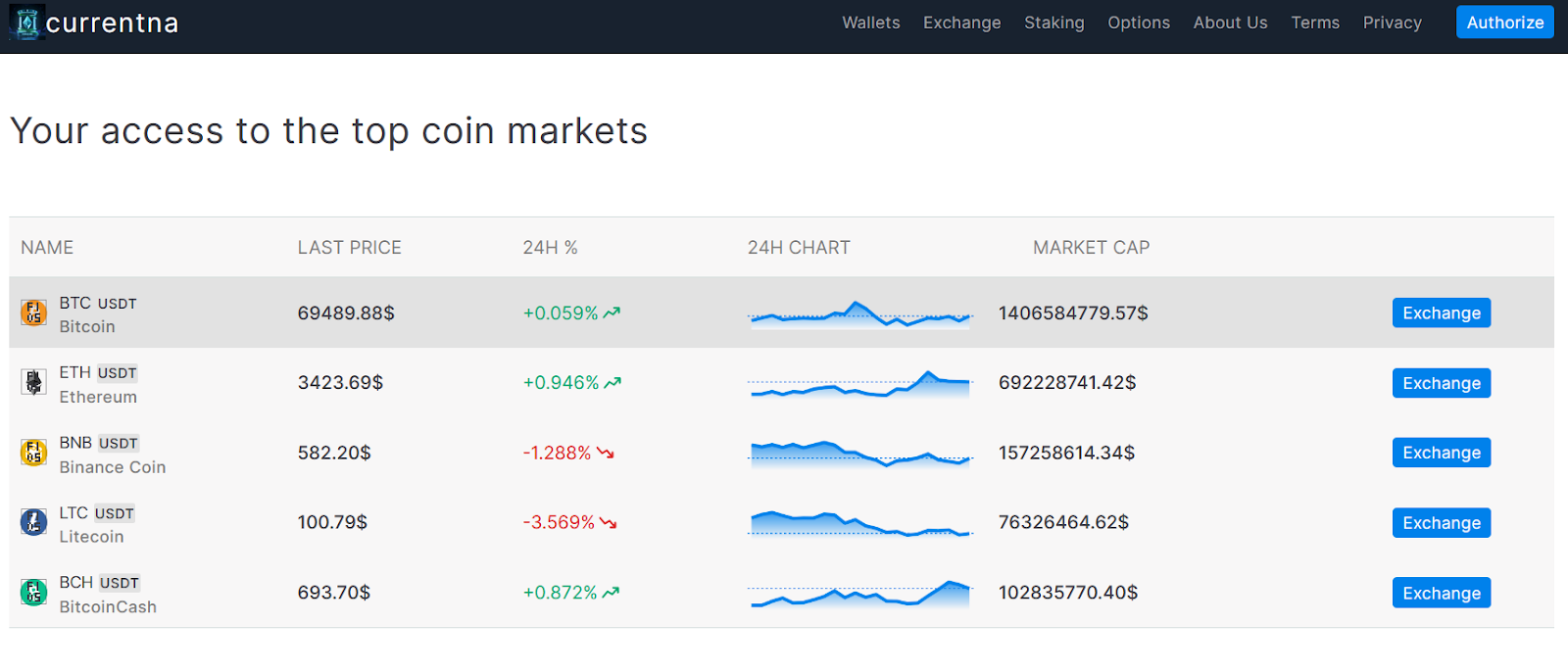Viewport: 1568px width, 672px height.
Task: Click the USDT tag beside BCH
Action: 119,583
